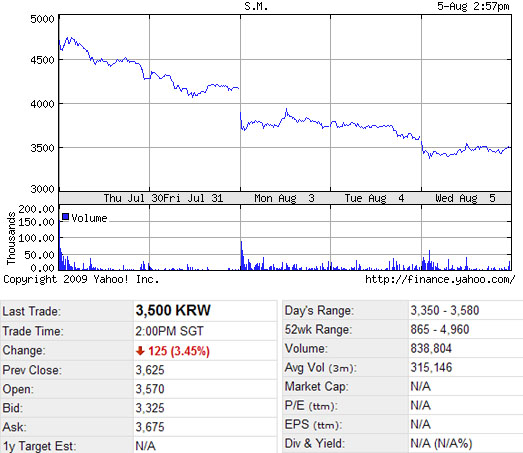Click the Volume value 838,804
The image size is (523, 453).
click(431, 348)
